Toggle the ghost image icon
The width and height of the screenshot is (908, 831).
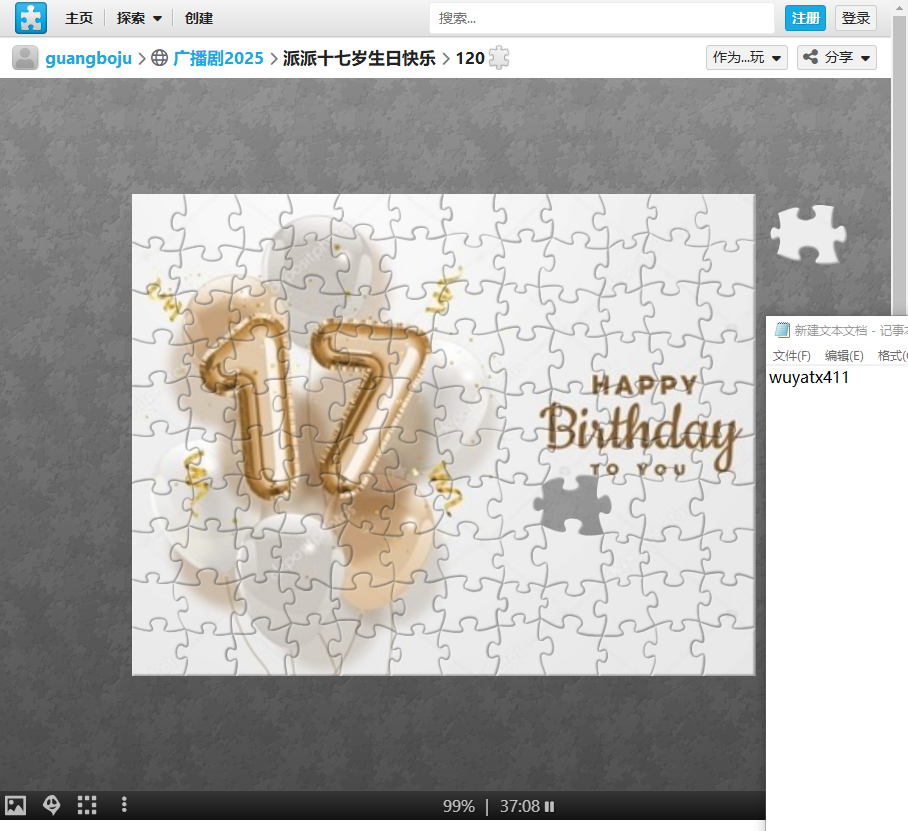[x=51, y=805]
